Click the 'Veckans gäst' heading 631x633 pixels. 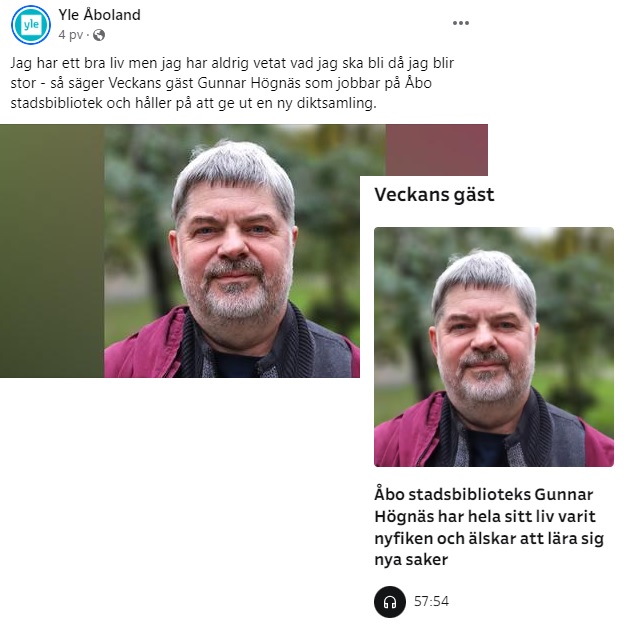click(x=434, y=195)
